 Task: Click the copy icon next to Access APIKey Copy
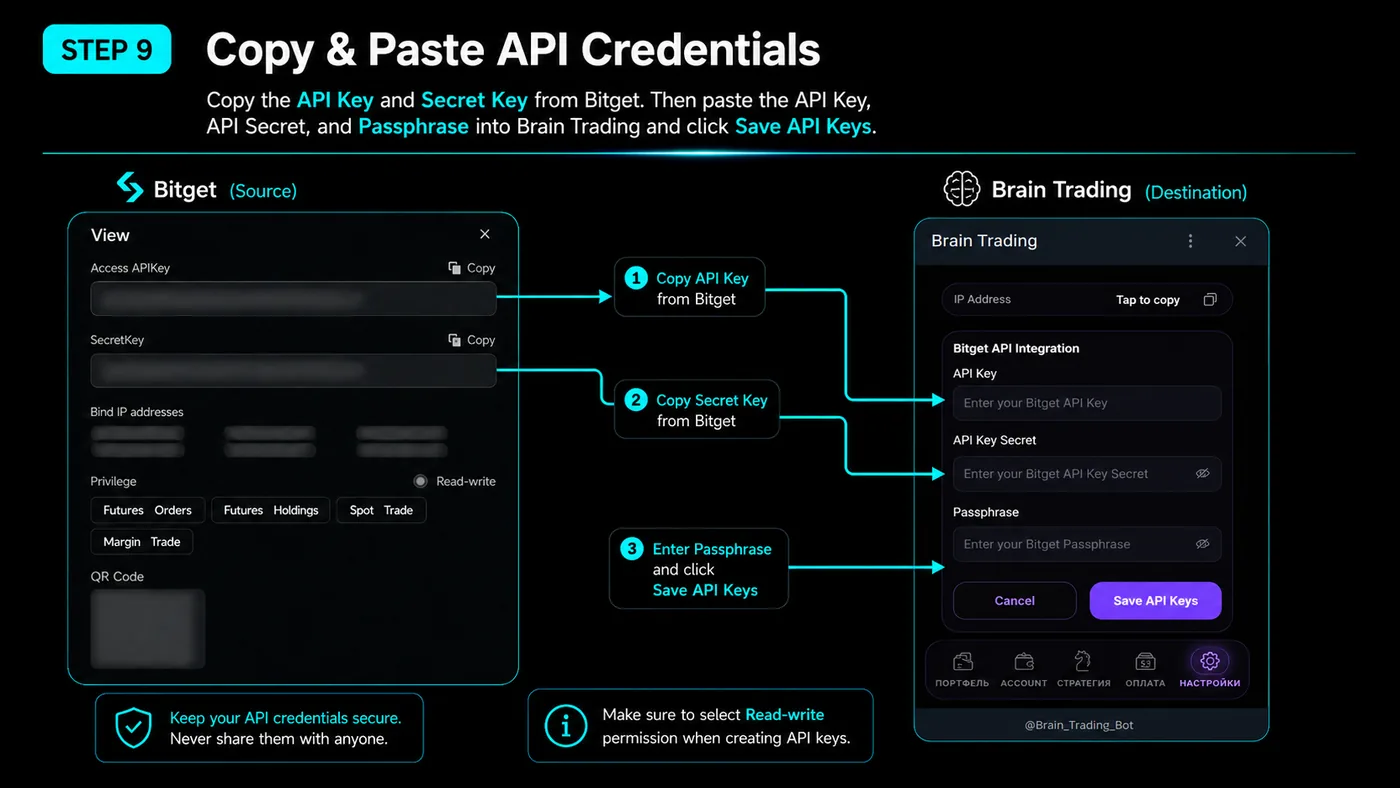point(454,268)
